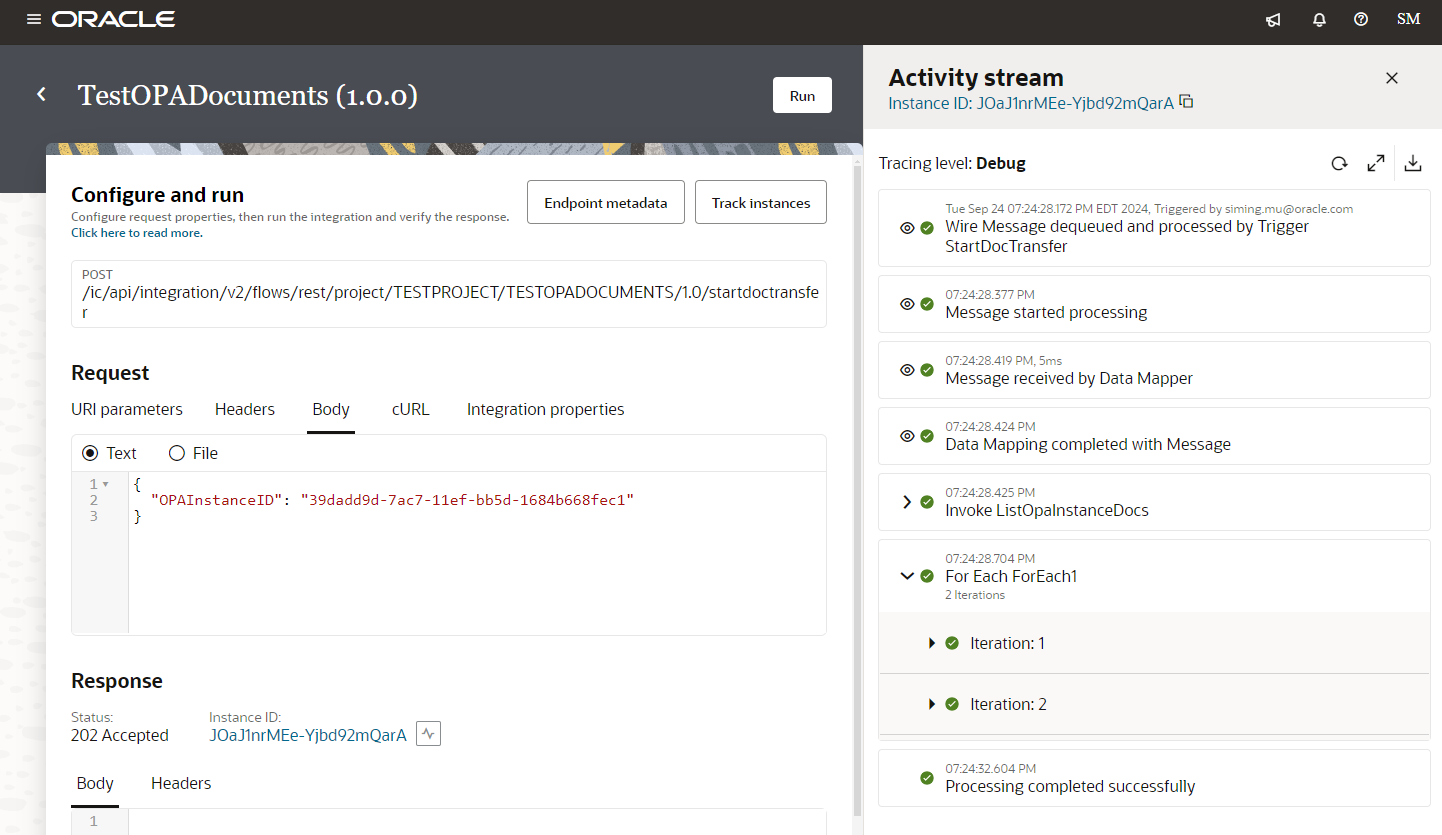
Task: Expand the Invoke ListOpaInstanceDocs entry
Action: coord(907,502)
